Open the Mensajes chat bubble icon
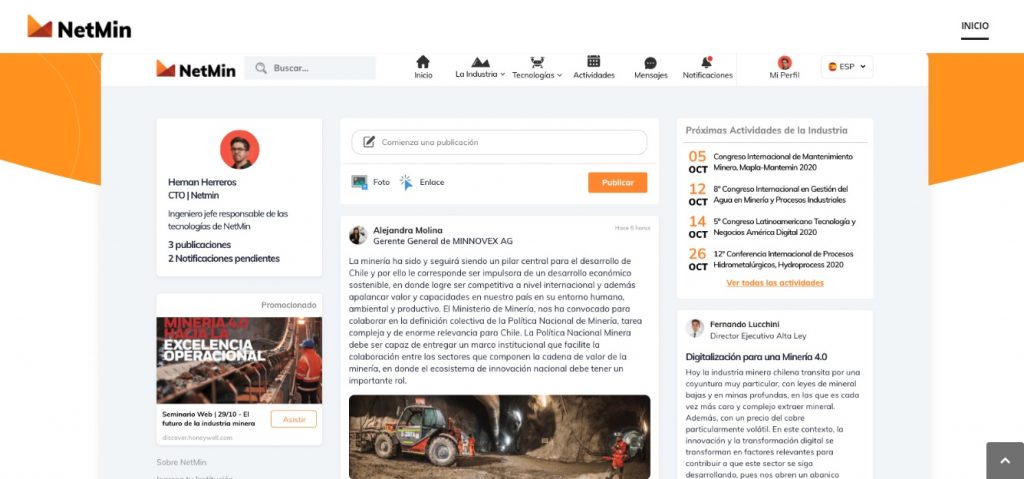Viewport: 1024px width, 479px height. pyautogui.click(x=650, y=63)
